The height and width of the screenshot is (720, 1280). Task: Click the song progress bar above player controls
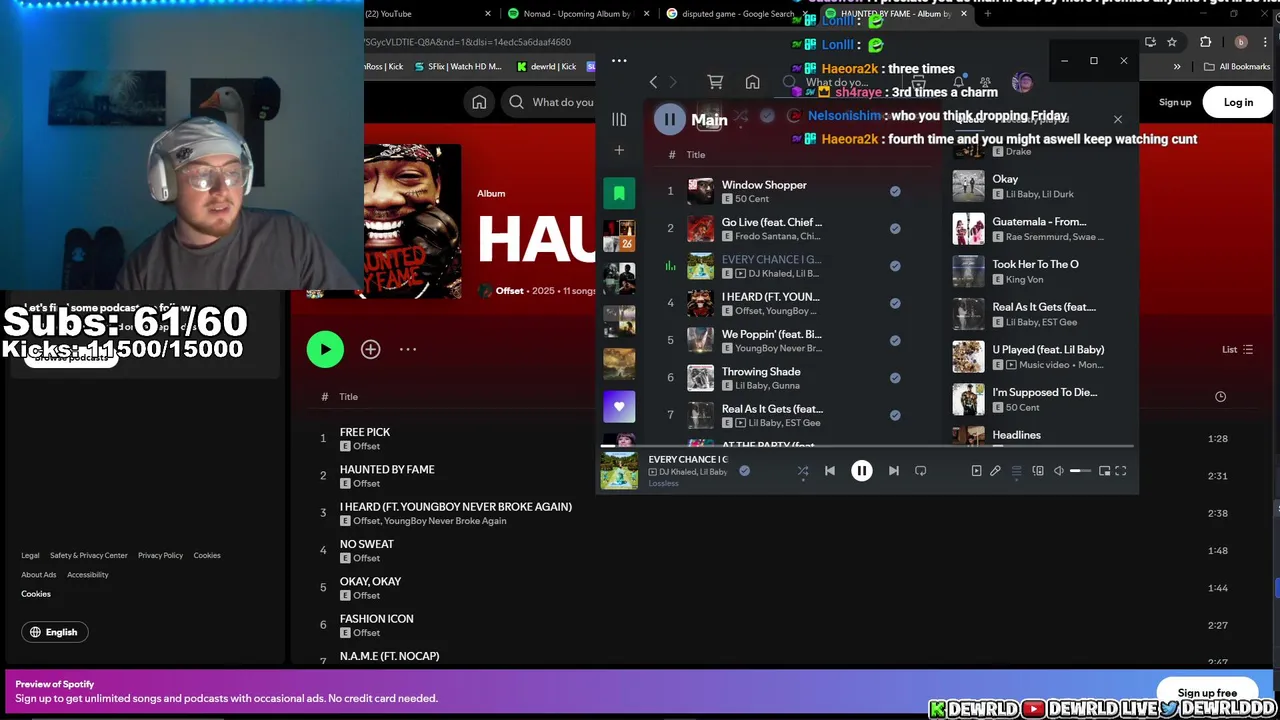point(866,446)
